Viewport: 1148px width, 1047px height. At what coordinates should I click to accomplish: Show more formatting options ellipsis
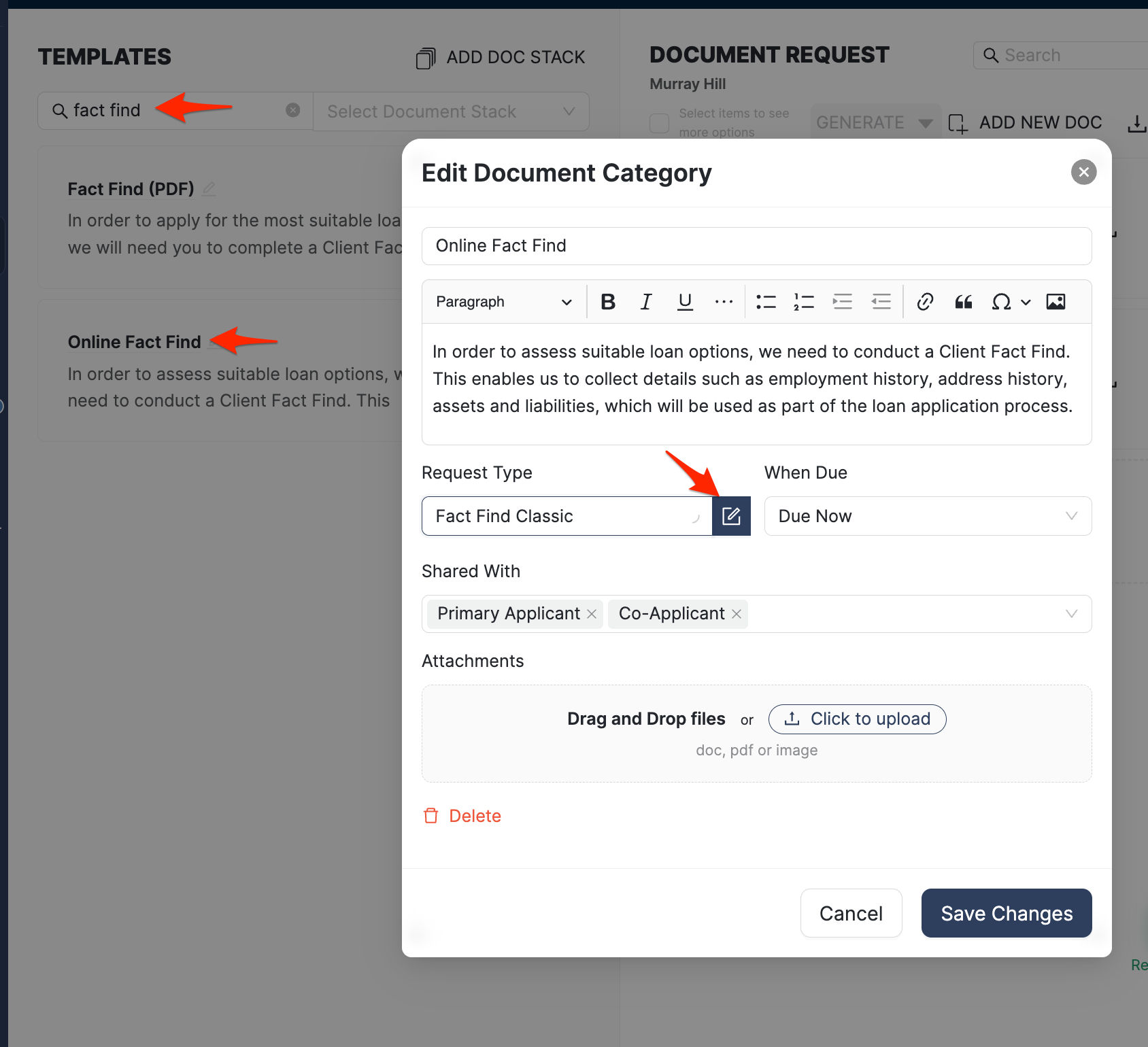pyautogui.click(x=724, y=302)
